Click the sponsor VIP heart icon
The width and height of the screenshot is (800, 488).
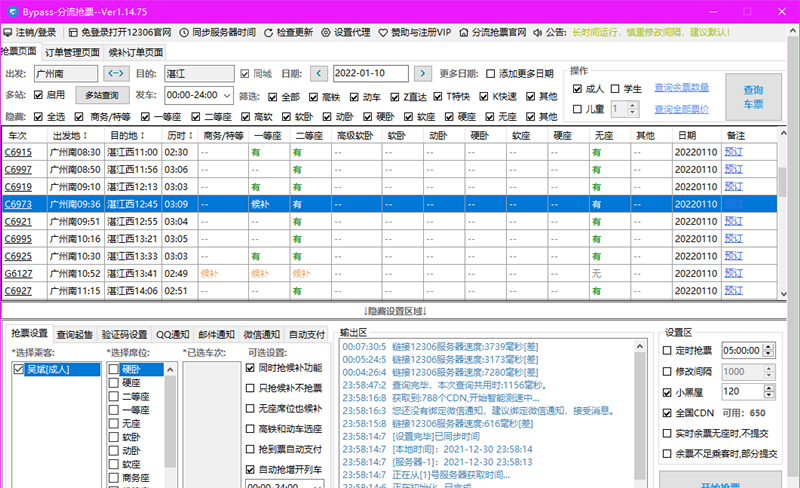383,33
